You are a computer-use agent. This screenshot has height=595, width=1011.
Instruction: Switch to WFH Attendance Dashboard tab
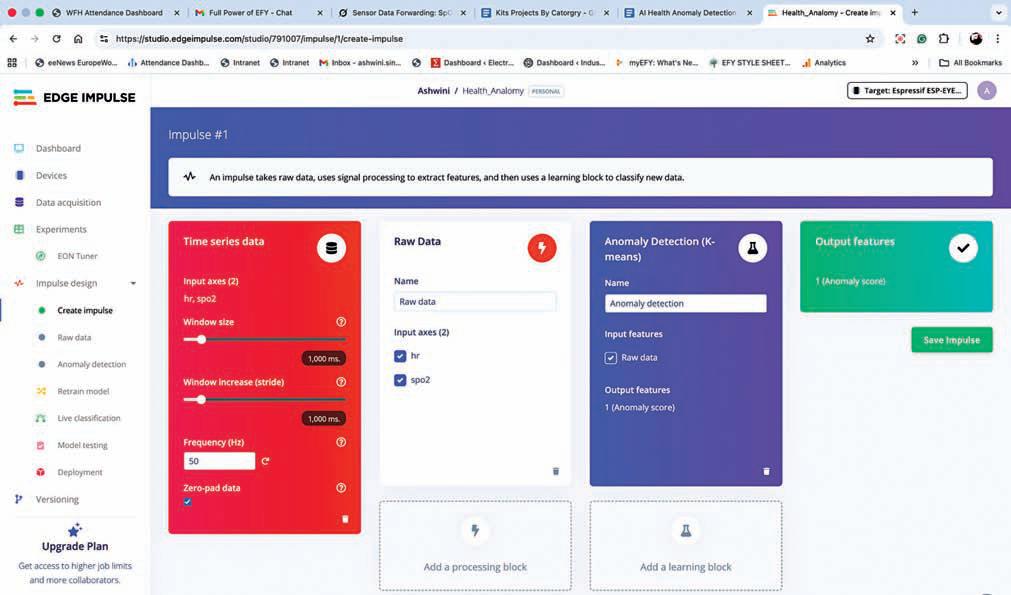coord(114,12)
